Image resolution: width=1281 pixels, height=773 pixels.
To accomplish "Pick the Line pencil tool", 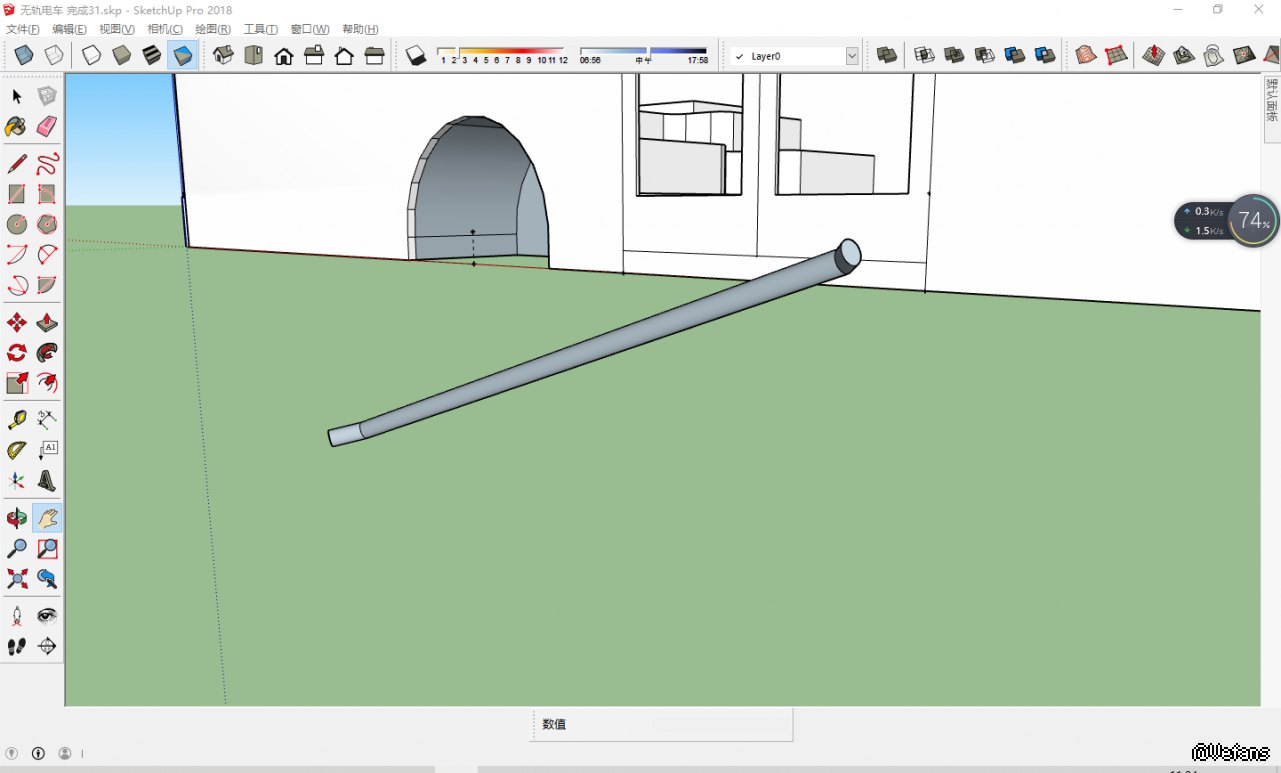I will pos(17,164).
